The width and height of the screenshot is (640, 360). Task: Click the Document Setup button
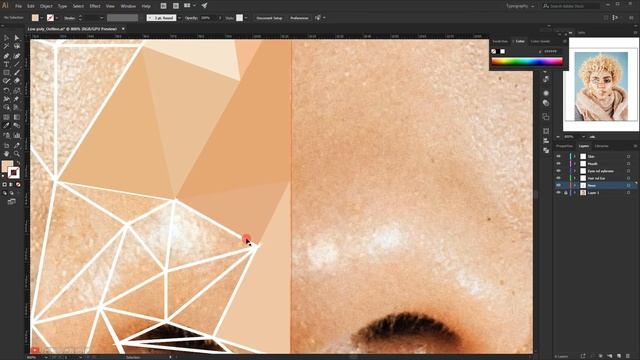pos(269,18)
